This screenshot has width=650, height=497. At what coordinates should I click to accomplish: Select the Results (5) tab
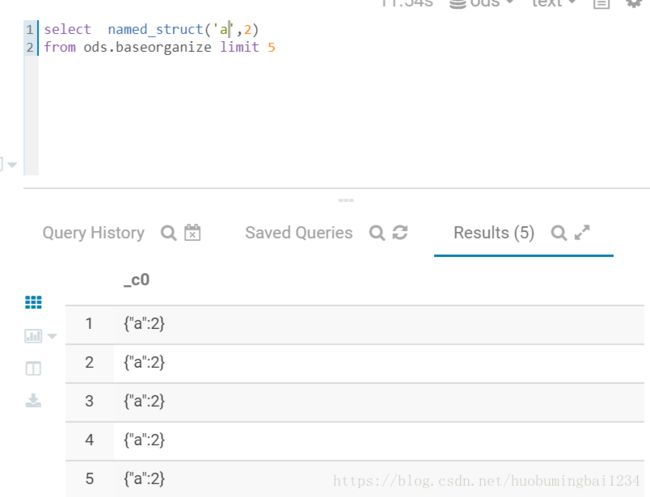[x=494, y=233]
